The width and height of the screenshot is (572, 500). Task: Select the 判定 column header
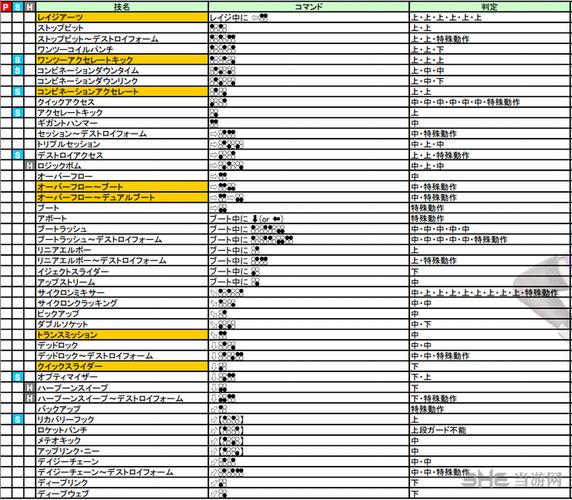(490, 7)
